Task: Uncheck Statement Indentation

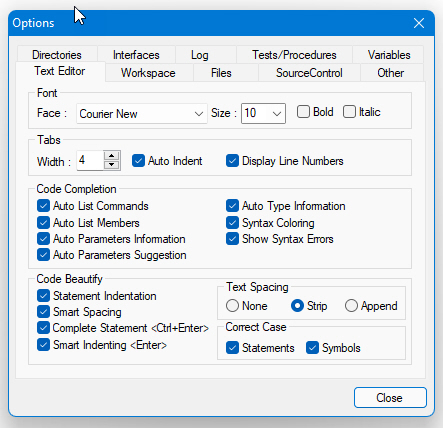Action: coord(43,296)
